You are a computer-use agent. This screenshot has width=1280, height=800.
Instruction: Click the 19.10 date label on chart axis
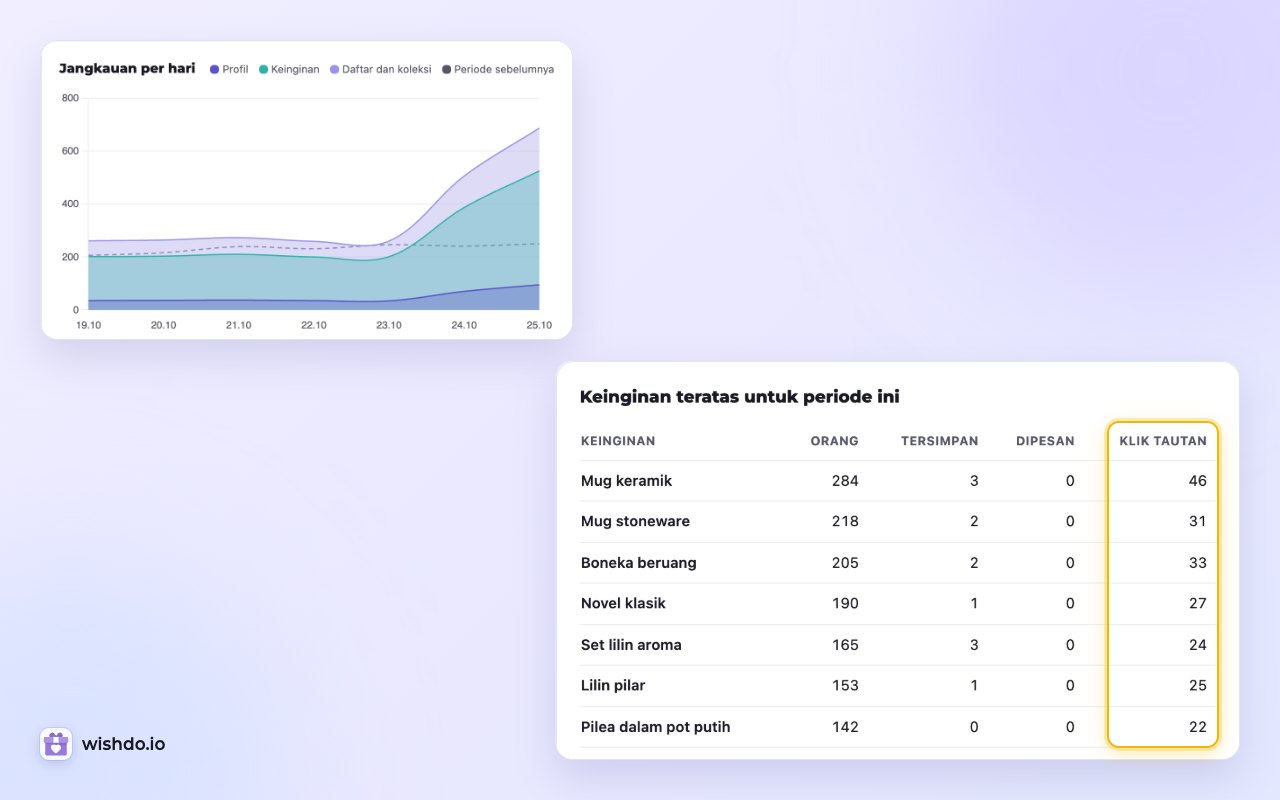89,325
